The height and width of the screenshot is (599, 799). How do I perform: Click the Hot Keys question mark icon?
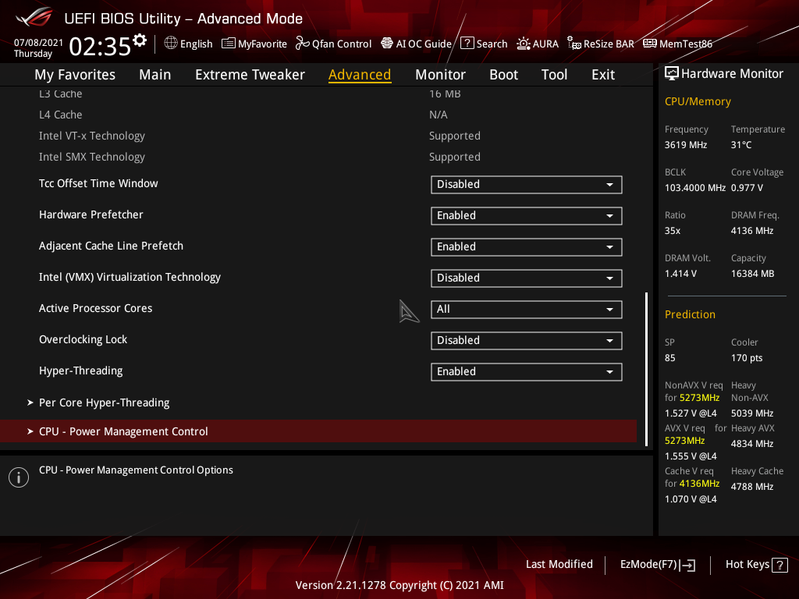pos(780,565)
